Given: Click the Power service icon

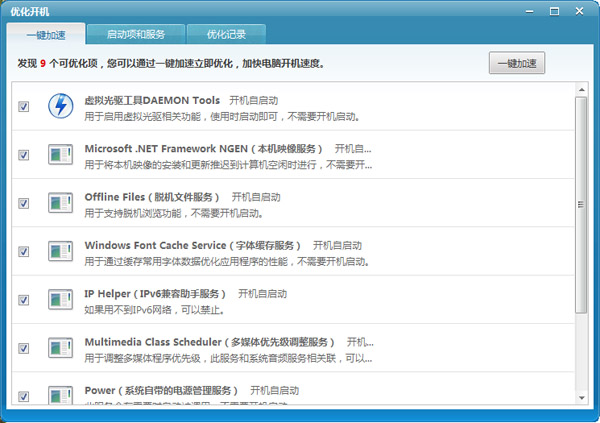Looking at the screenshot, I should [61, 396].
